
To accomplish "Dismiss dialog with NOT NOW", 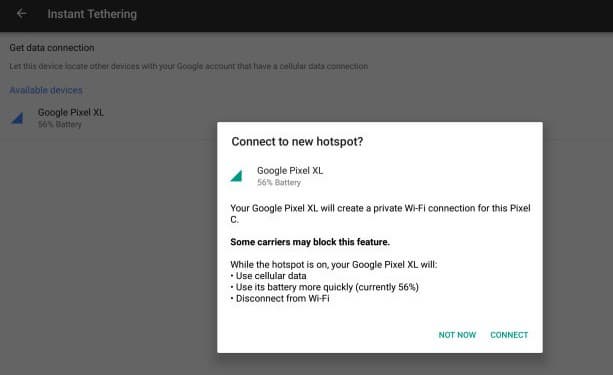I will 457,335.
